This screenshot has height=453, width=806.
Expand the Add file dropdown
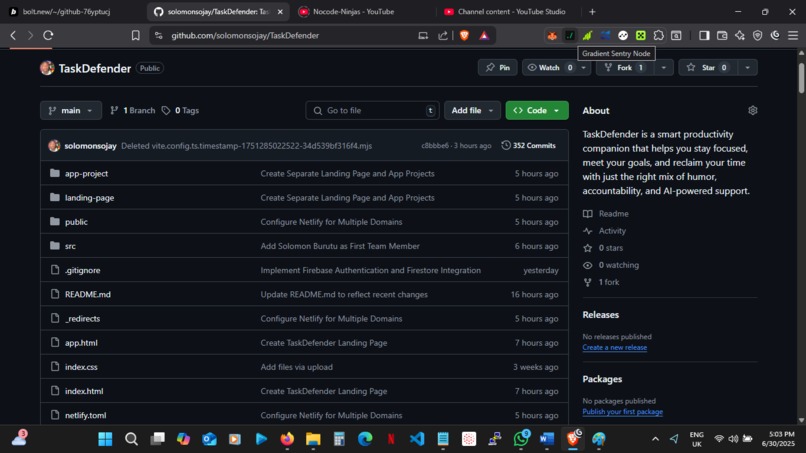[x=472, y=111]
